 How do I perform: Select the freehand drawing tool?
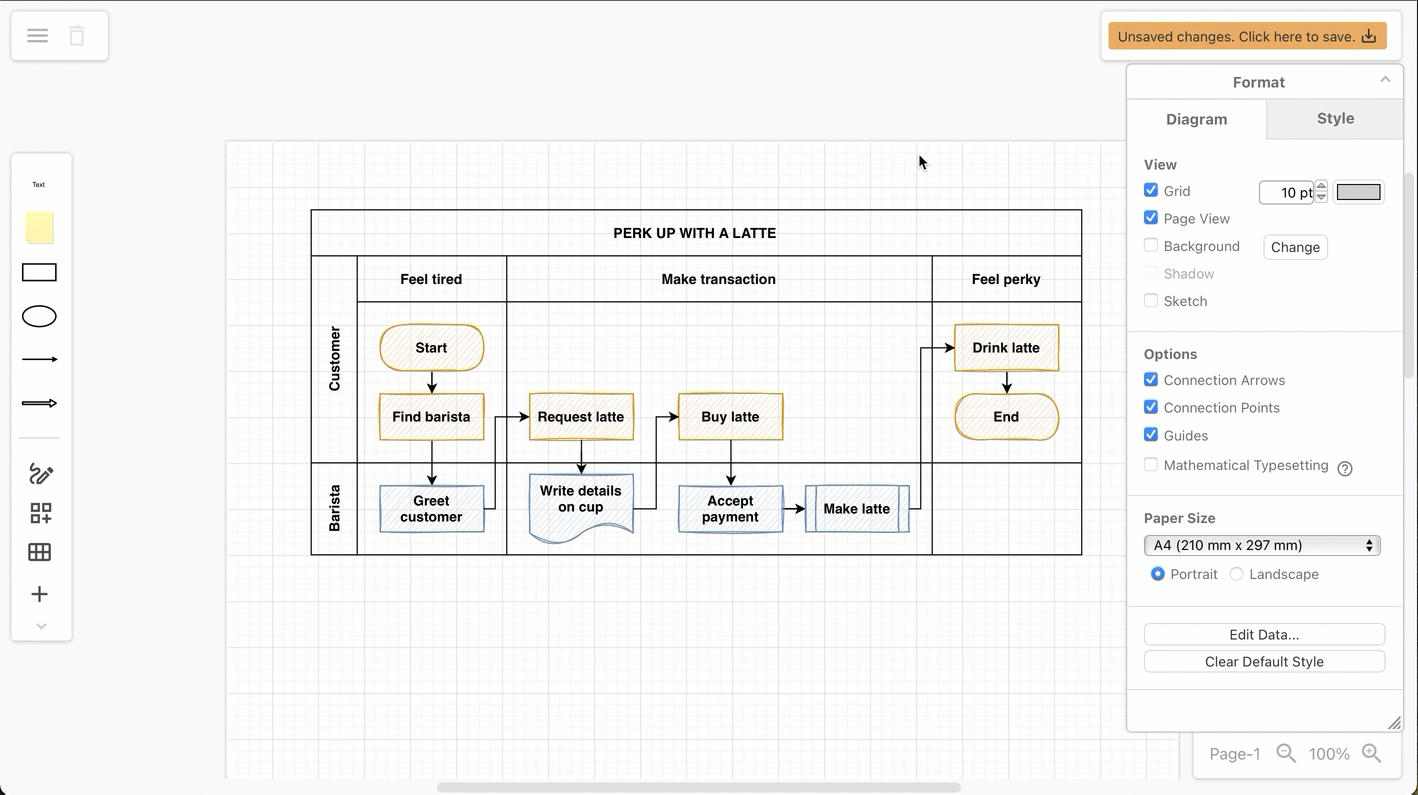(39, 473)
